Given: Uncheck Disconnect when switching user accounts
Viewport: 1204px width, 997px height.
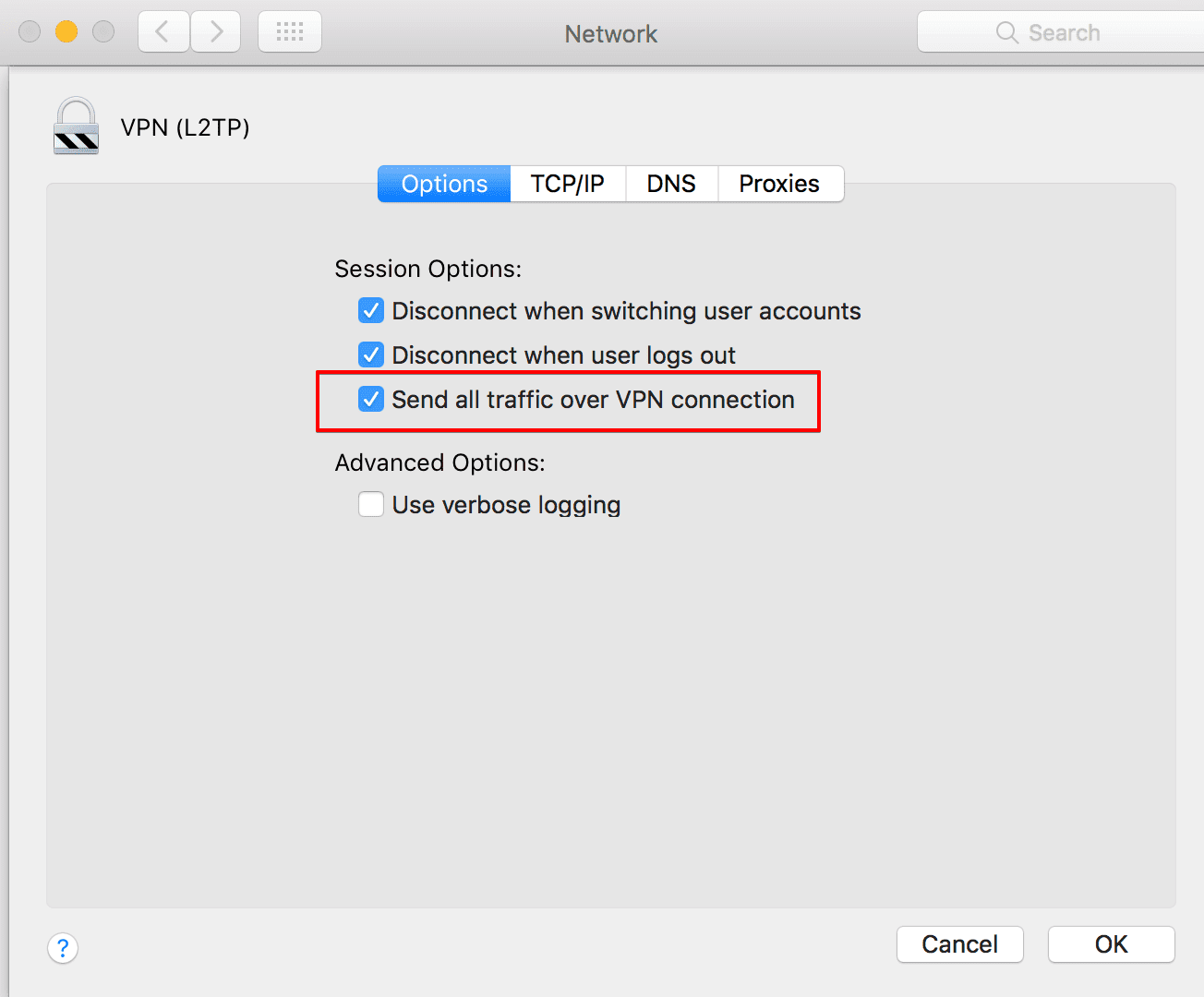Looking at the screenshot, I should coord(371,310).
